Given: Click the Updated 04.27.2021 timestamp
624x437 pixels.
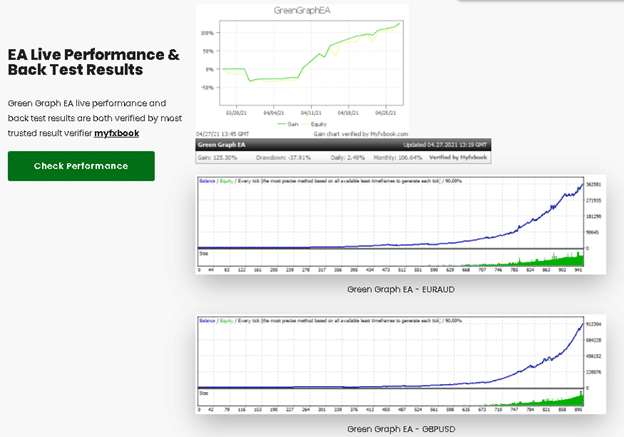Looking at the screenshot, I should [x=445, y=145].
